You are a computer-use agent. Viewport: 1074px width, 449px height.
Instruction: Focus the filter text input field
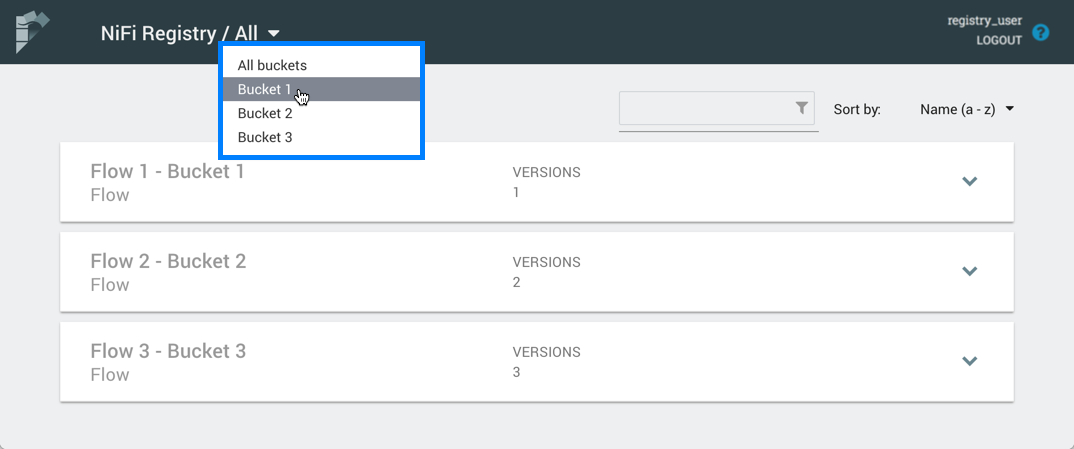pyautogui.click(x=705, y=109)
